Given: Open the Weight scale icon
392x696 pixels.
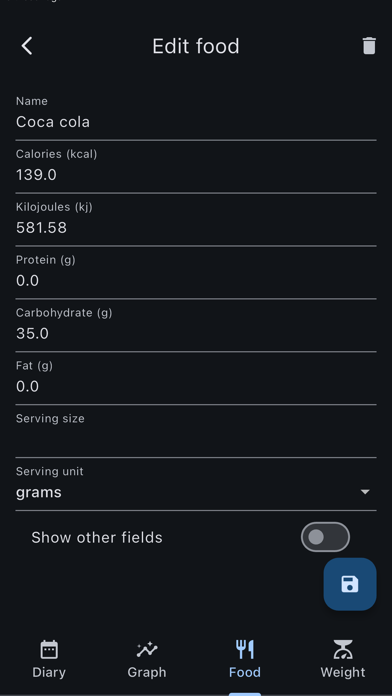Looking at the screenshot, I should [x=343, y=649].
